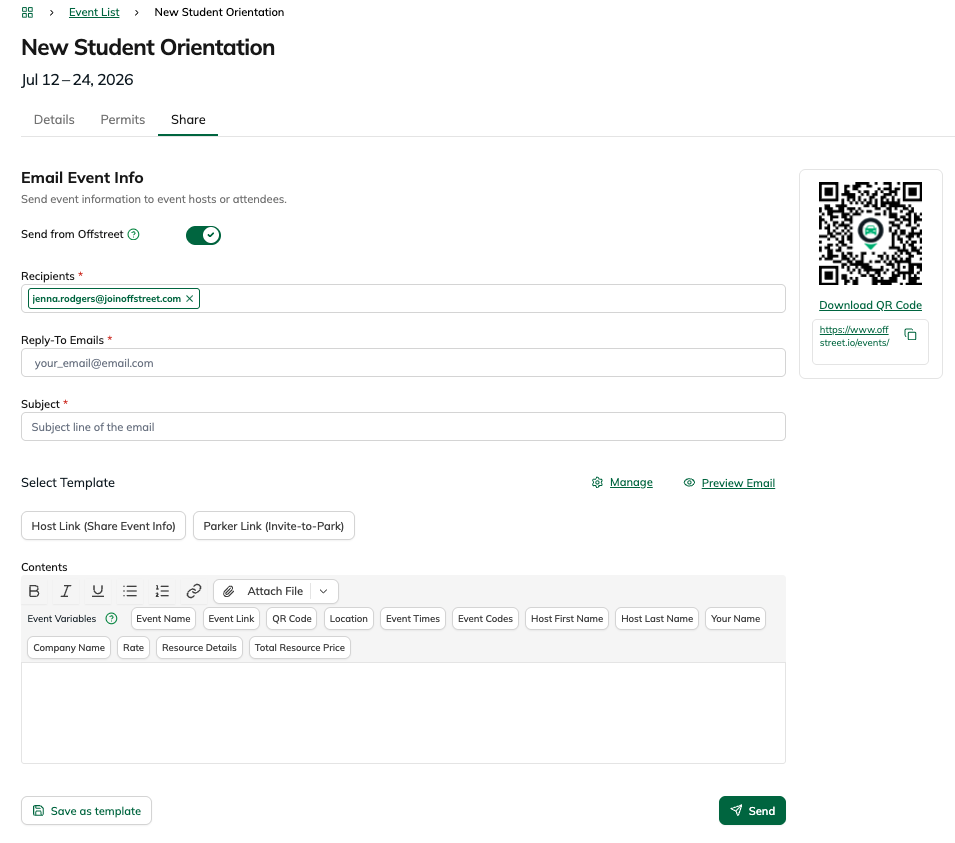The height and width of the screenshot is (843, 955).
Task: Remove jenna.rodgers@joinoffstreet.com recipient
Action: click(189, 298)
